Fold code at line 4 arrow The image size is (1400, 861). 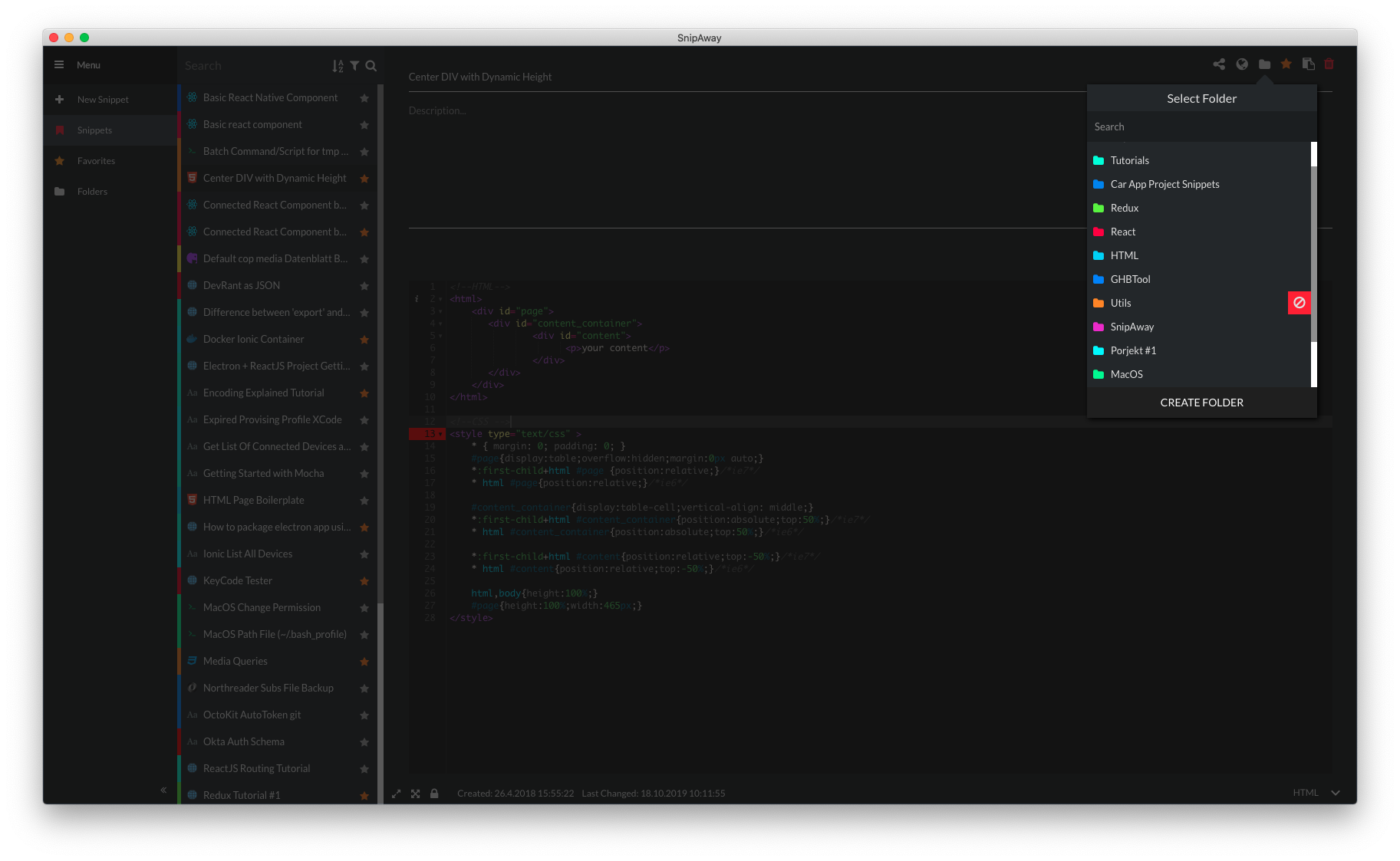(x=440, y=324)
